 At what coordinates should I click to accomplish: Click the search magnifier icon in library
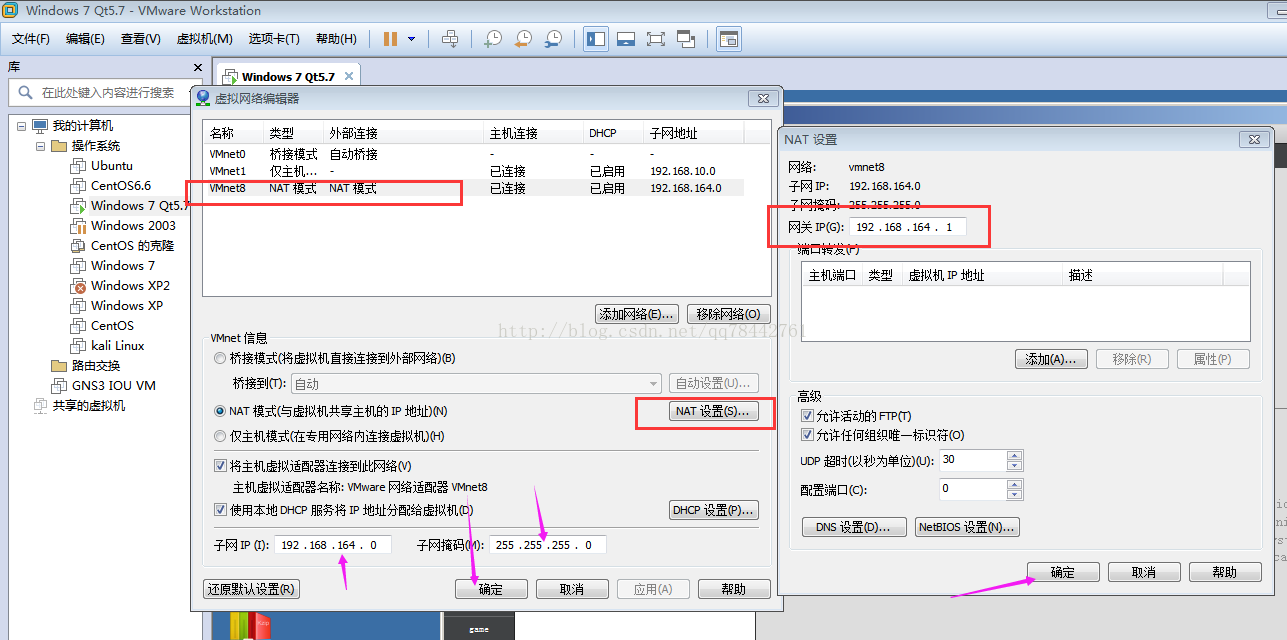(26, 93)
